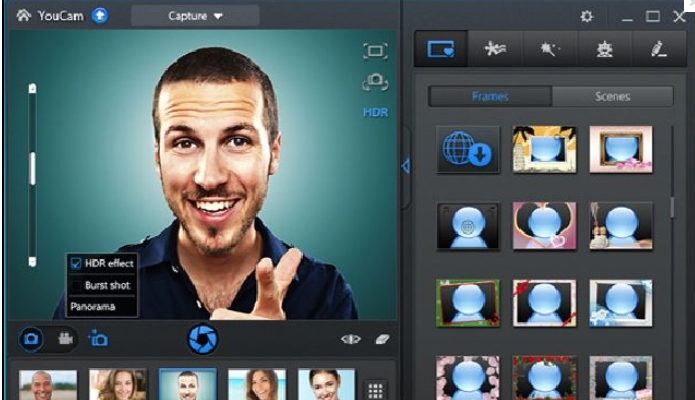The width and height of the screenshot is (695, 400).
Task: Select the highlighted middle photo thumbnail
Action: tap(188, 385)
